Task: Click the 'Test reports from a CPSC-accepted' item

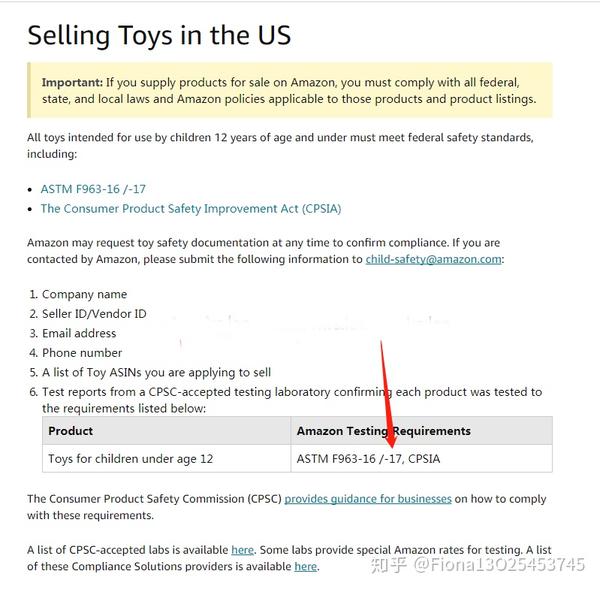Action: click(292, 400)
